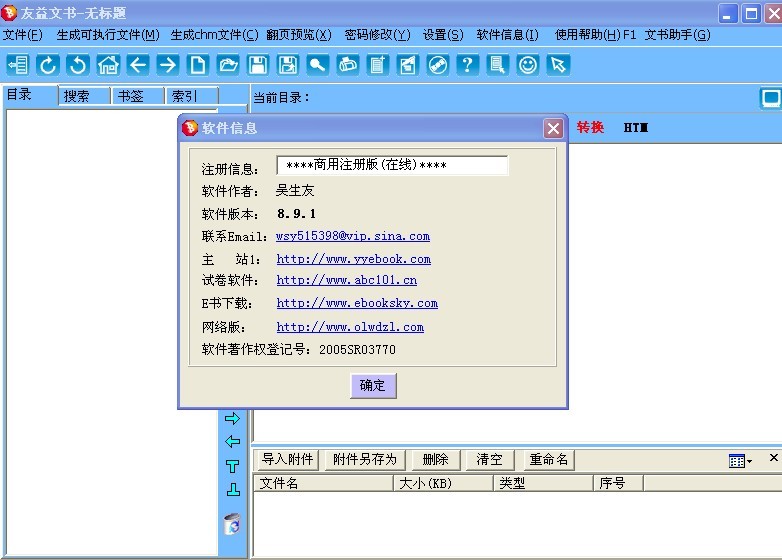Open the 文件(F) menu
Screen dimensions: 782x560
22,35
